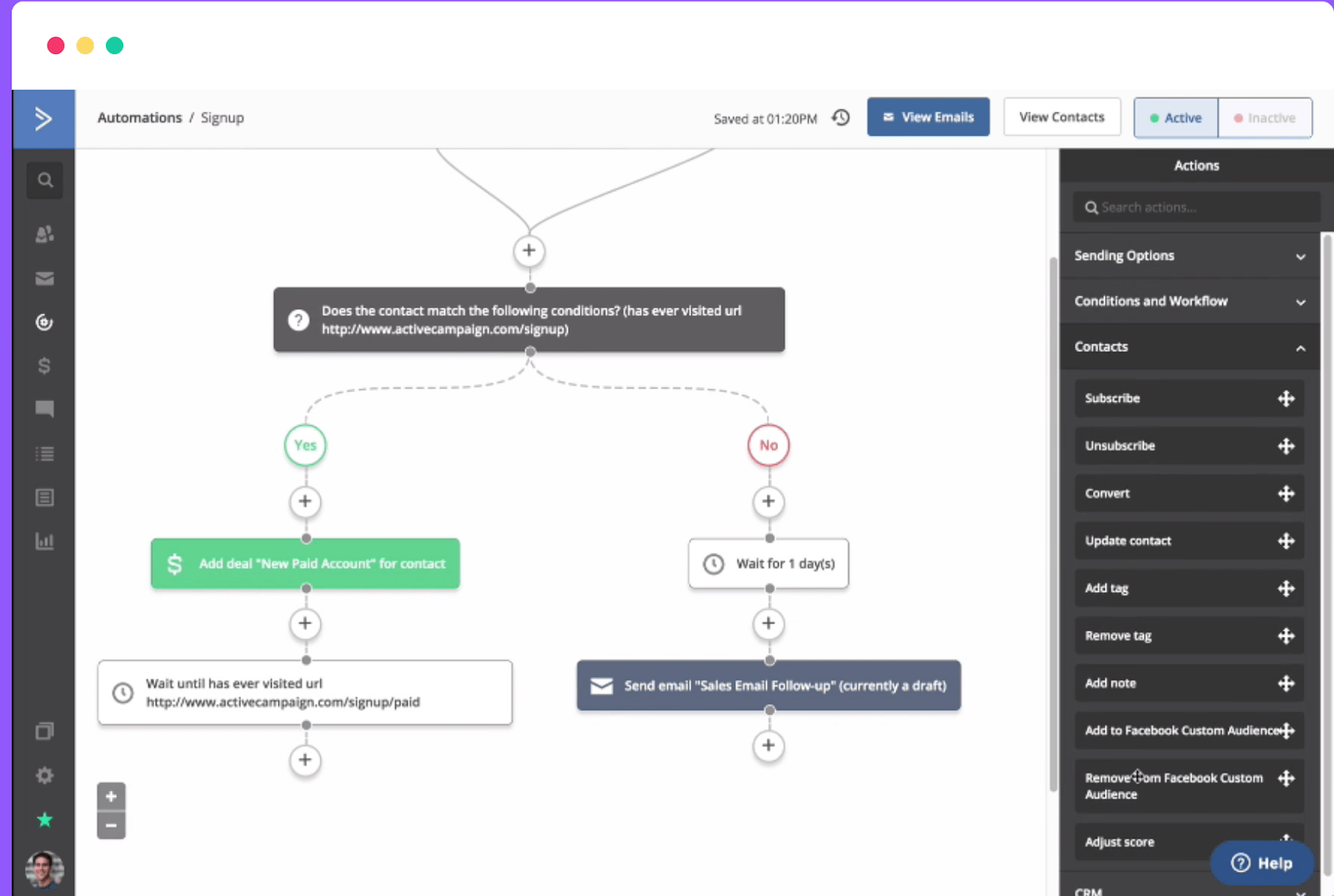Expand the Sending Options section

1190,256
